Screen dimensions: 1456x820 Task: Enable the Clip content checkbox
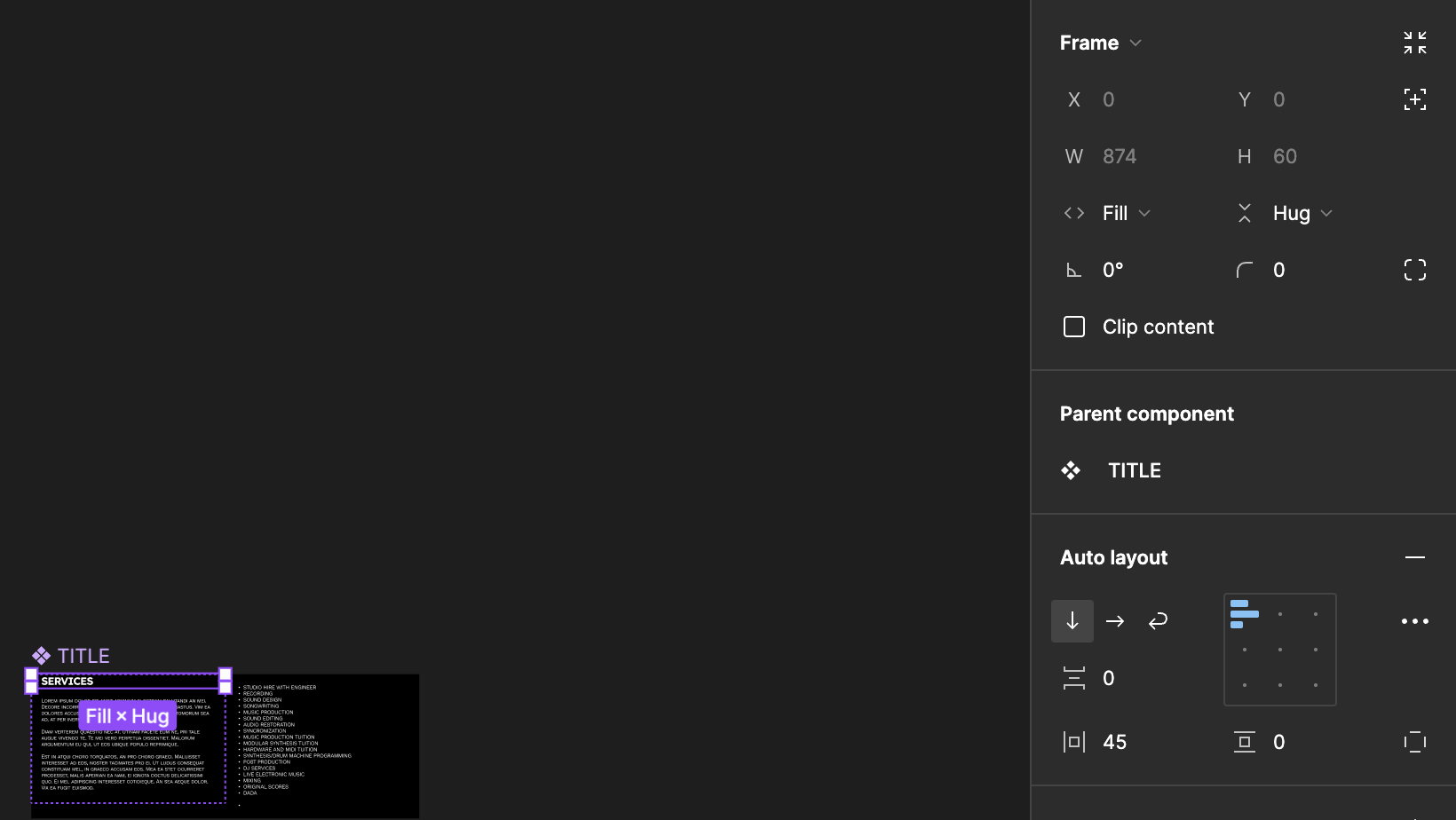coord(1074,327)
